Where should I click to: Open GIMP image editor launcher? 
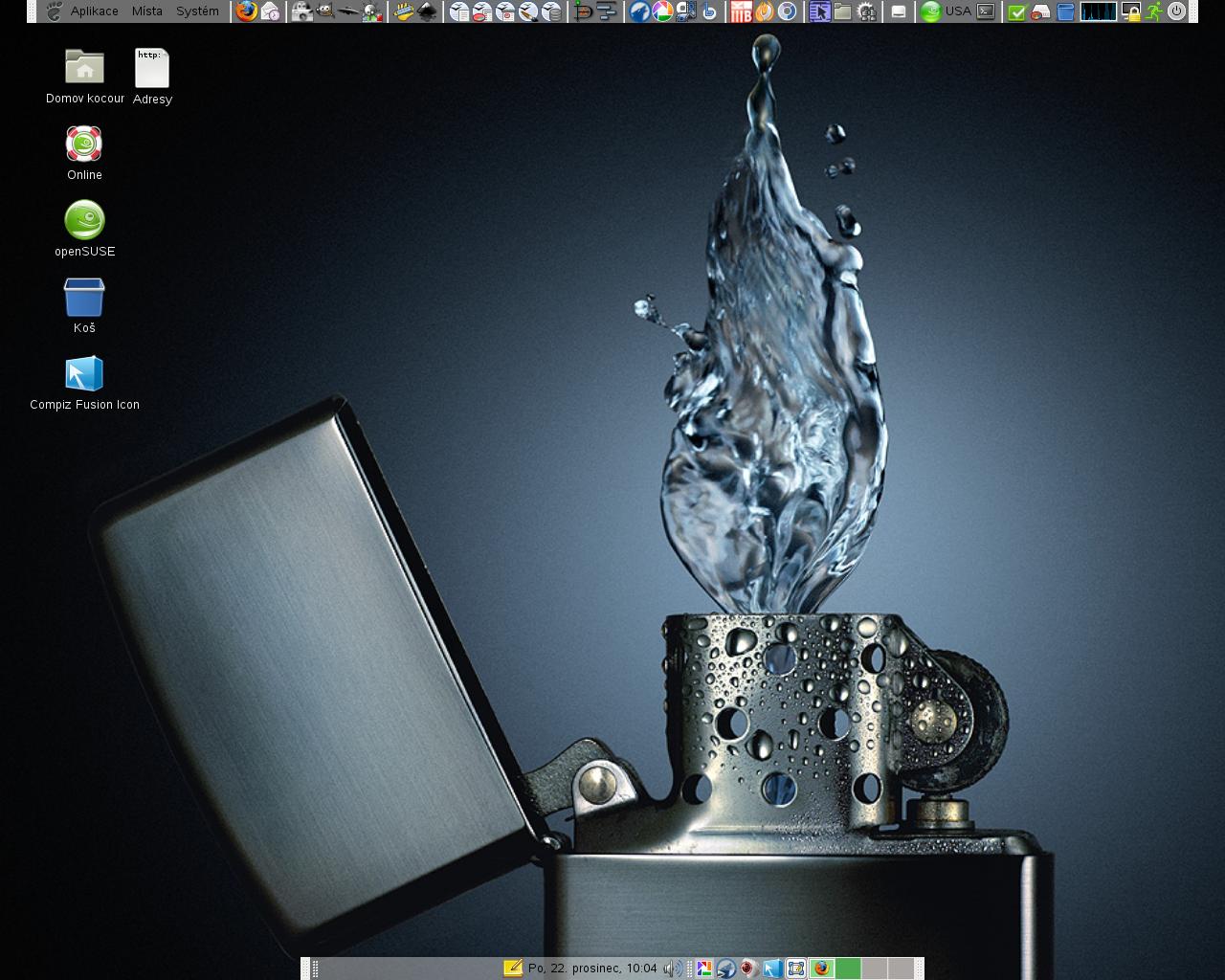click(325, 11)
